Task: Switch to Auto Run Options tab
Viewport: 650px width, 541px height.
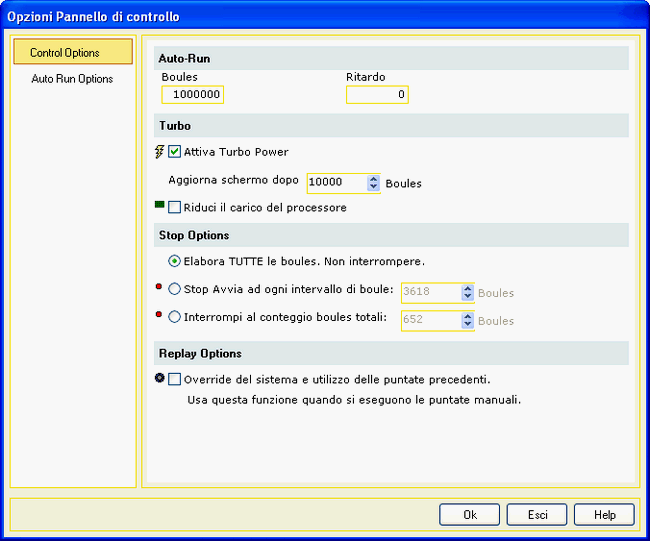Action: [72, 79]
